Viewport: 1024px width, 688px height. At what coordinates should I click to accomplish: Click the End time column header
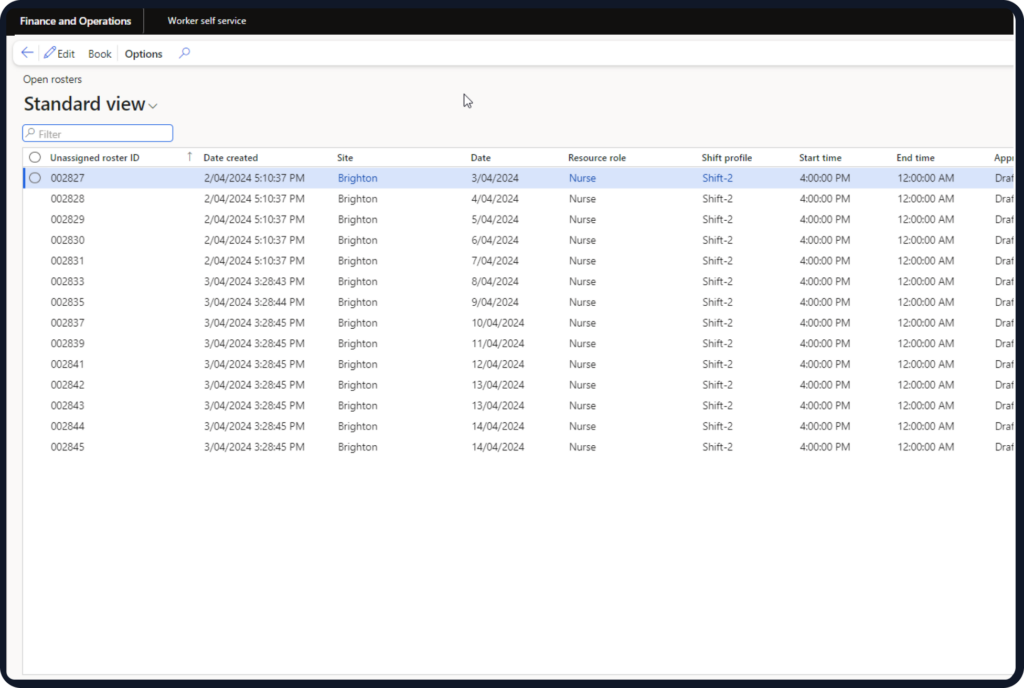[916, 157]
